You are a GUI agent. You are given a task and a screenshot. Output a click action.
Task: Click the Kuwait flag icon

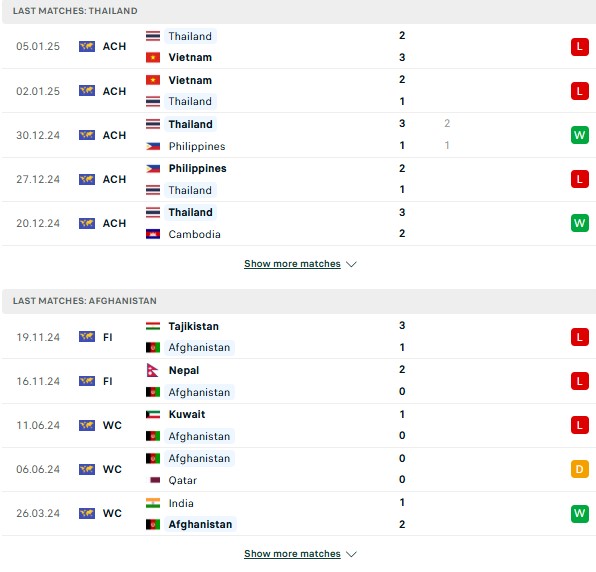153,414
